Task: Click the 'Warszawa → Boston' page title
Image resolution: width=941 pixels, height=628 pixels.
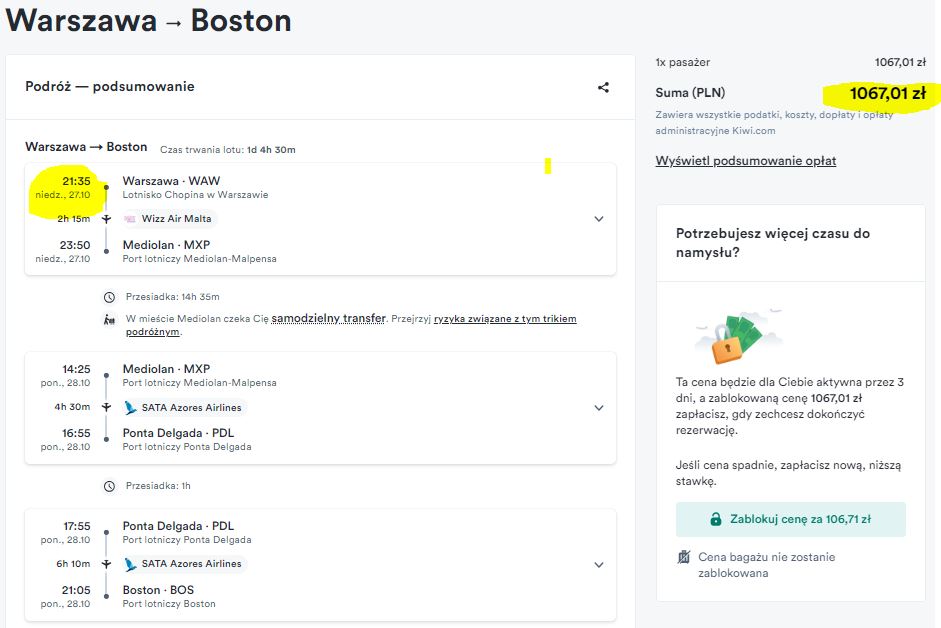Action: coord(148,20)
